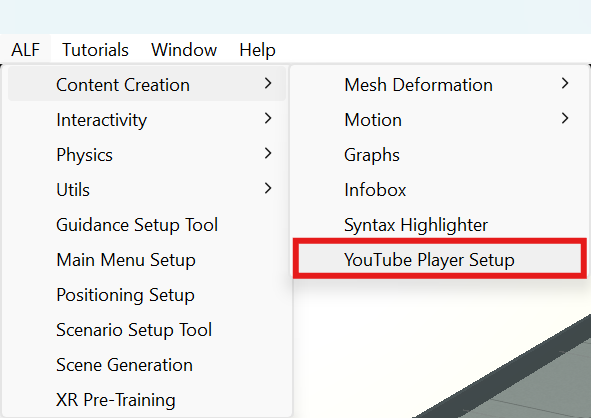Select Graphs from Content Creation
The width and height of the screenshot is (591, 418).
tap(439, 155)
